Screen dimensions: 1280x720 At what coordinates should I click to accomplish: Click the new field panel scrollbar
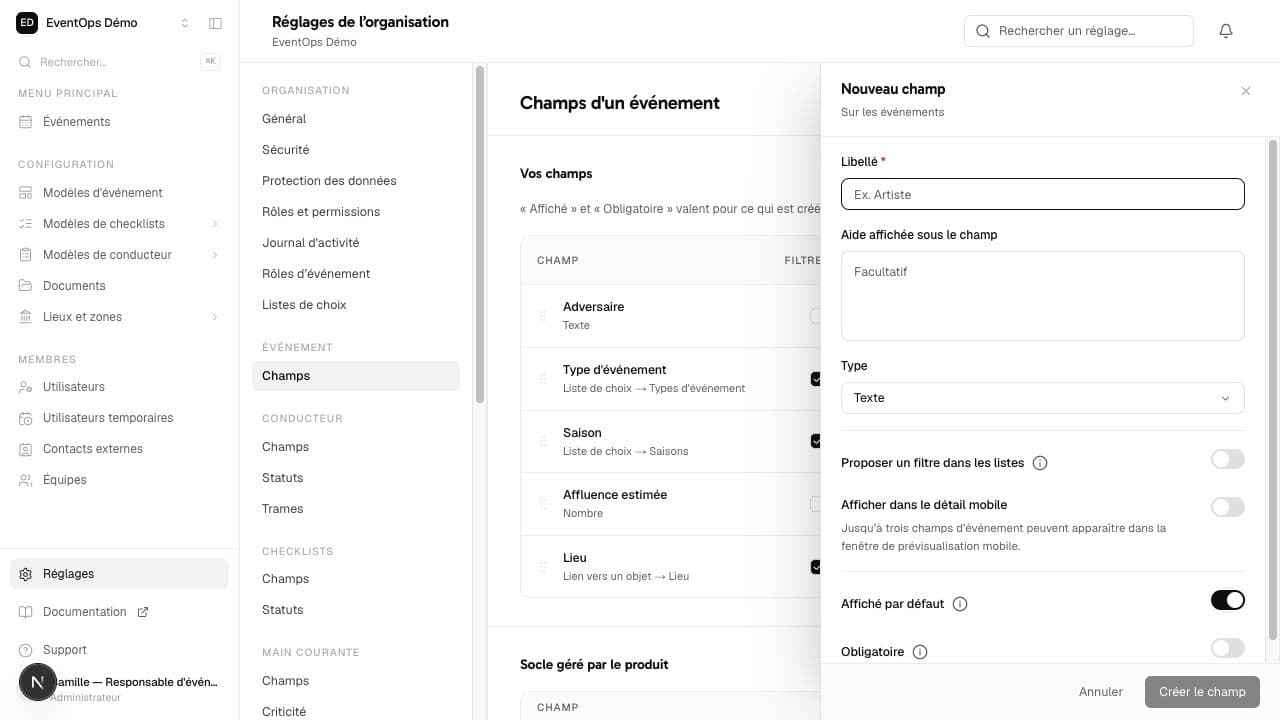tap(1273, 390)
